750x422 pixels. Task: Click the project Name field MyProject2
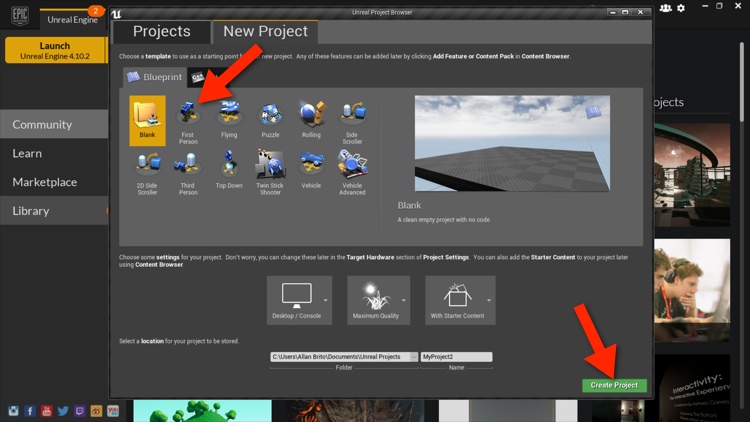point(456,357)
